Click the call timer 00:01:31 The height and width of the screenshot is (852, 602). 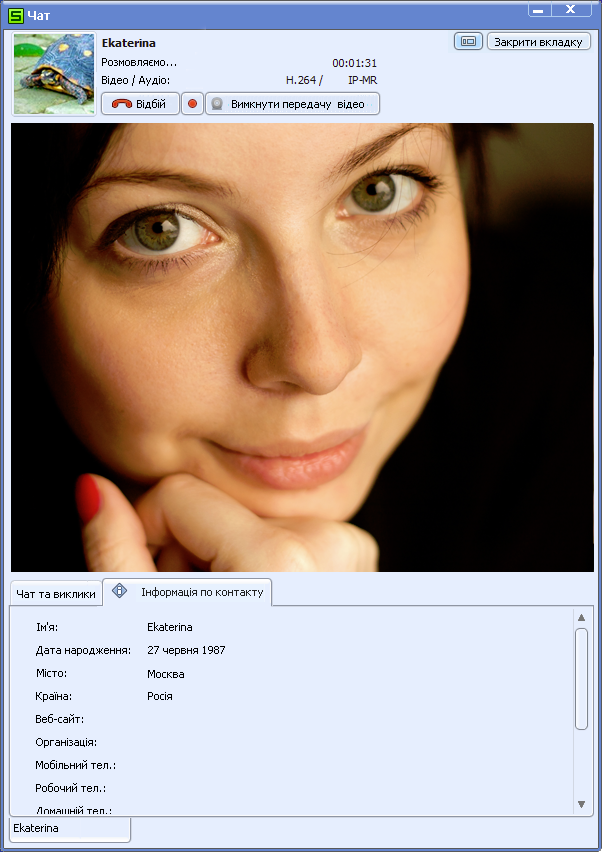tap(355, 63)
